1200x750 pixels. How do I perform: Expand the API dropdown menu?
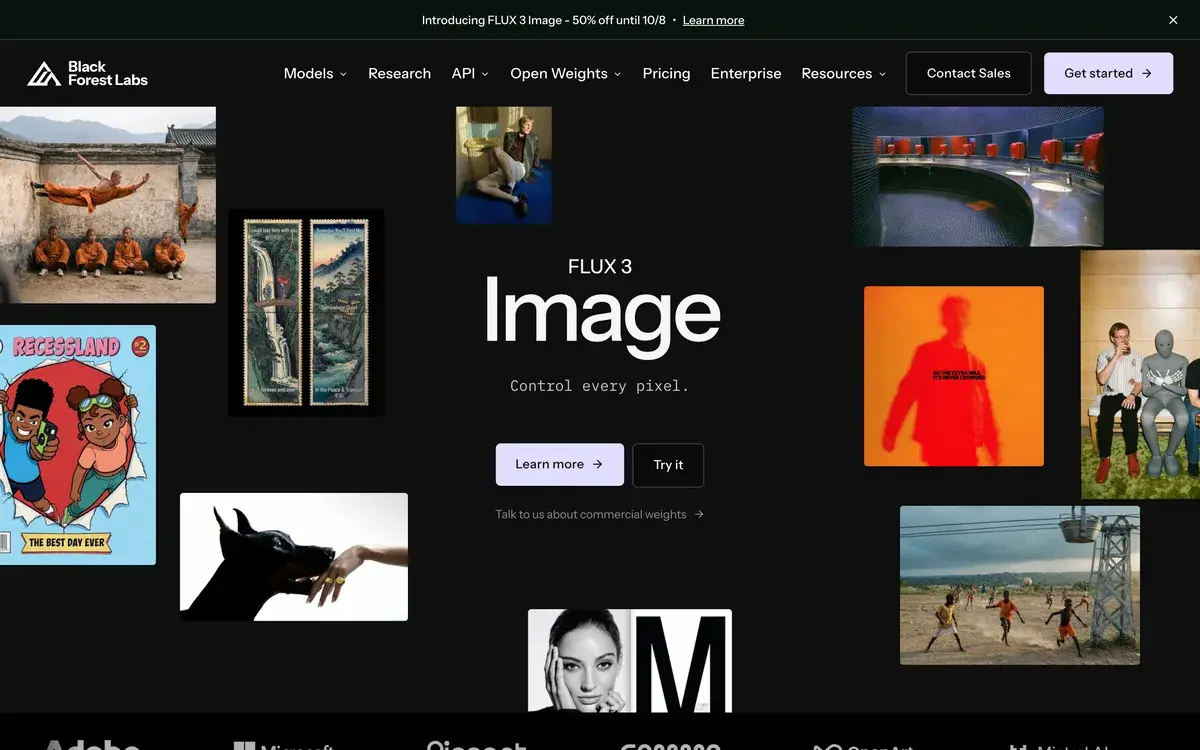tap(470, 73)
